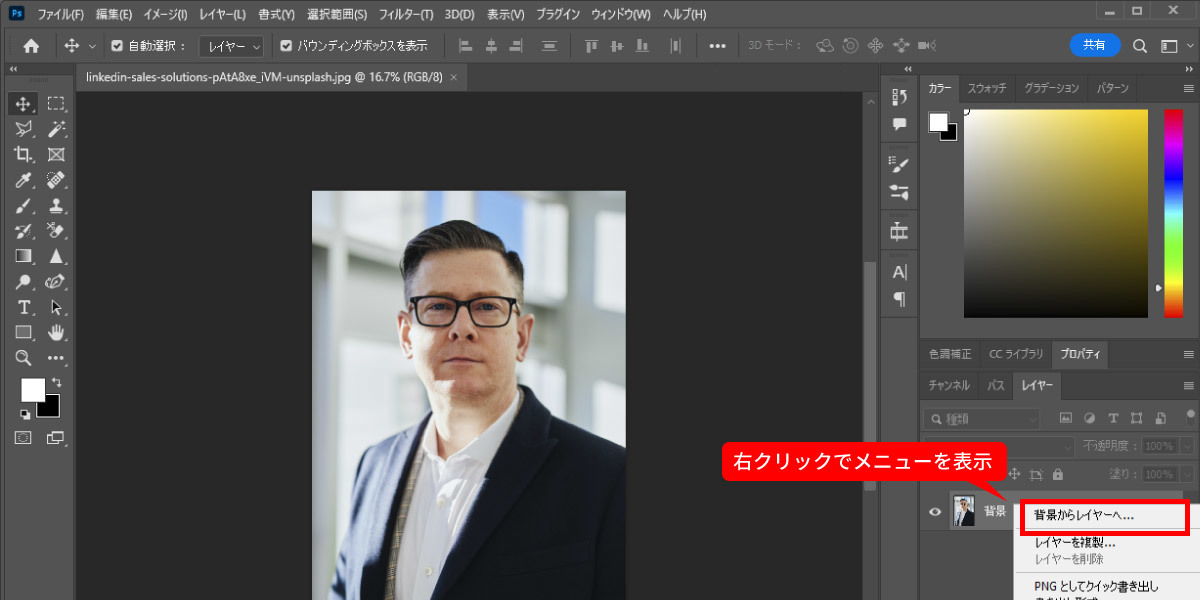Align left edges in the options bar

click(465, 46)
